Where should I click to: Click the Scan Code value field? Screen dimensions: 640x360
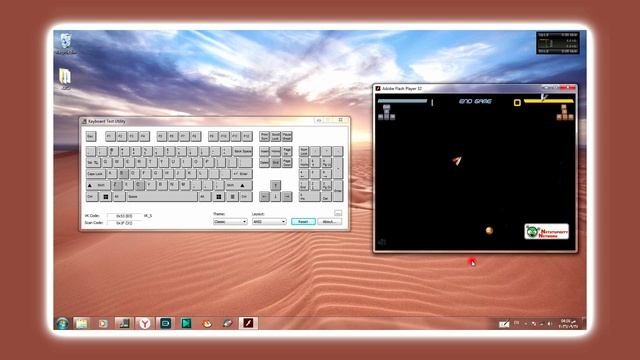(124, 223)
